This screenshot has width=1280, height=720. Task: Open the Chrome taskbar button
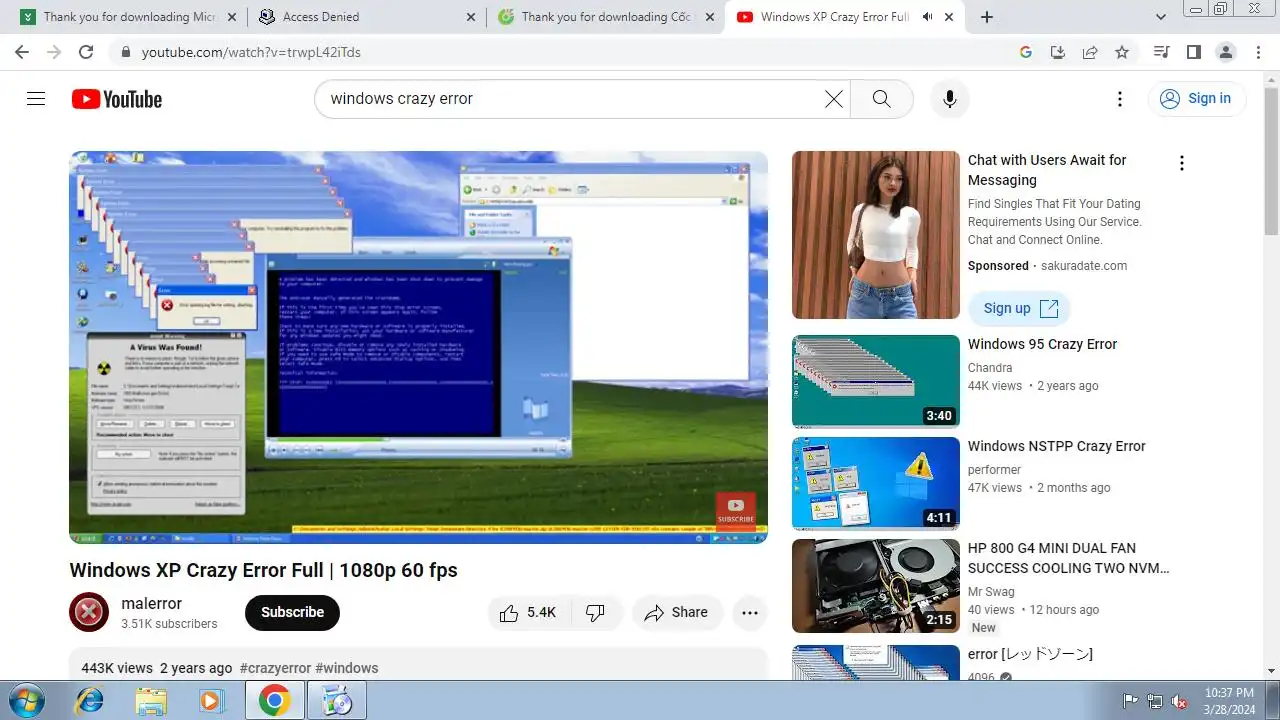(x=274, y=700)
